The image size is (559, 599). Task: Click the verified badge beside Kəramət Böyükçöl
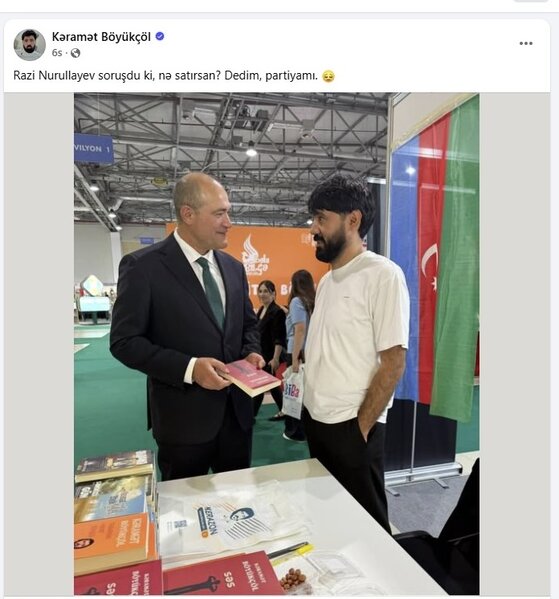point(160,36)
